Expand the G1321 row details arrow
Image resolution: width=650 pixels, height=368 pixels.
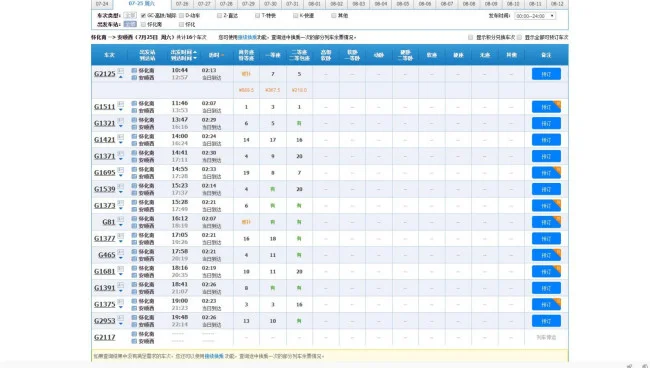121,126
